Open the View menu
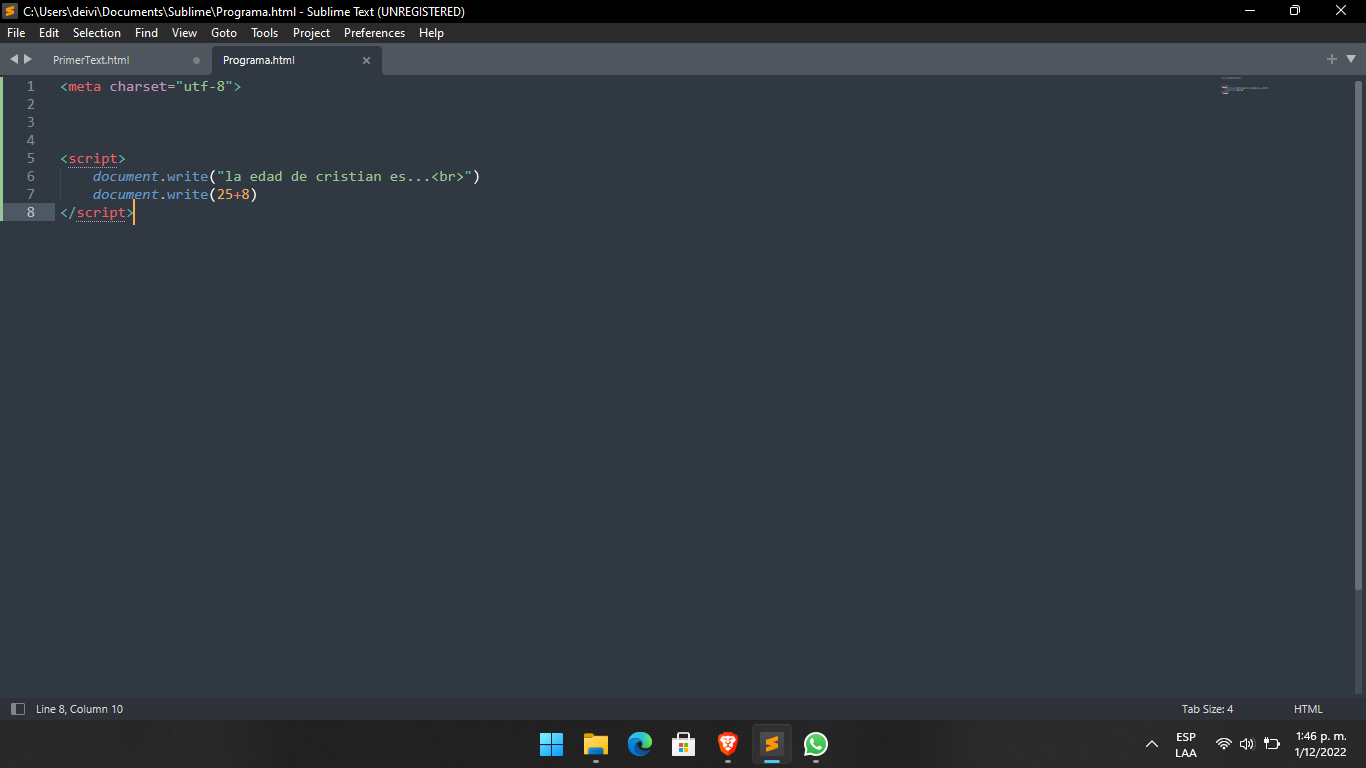Image resolution: width=1366 pixels, height=768 pixels. click(x=185, y=33)
